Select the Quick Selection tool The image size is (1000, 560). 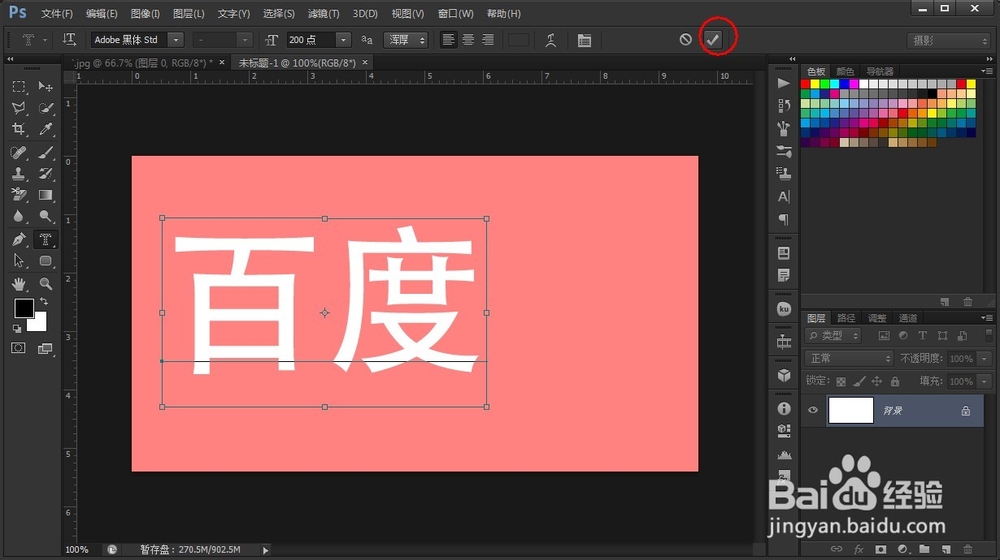click(x=45, y=108)
